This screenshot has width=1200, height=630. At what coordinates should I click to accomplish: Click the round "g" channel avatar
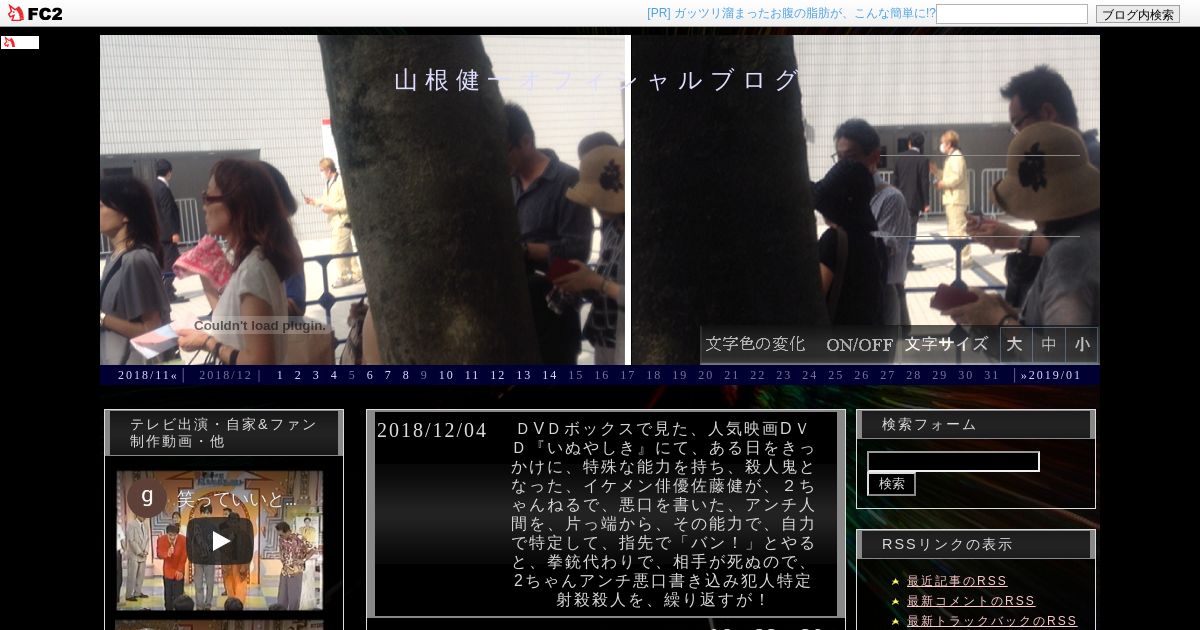point(147,497)
